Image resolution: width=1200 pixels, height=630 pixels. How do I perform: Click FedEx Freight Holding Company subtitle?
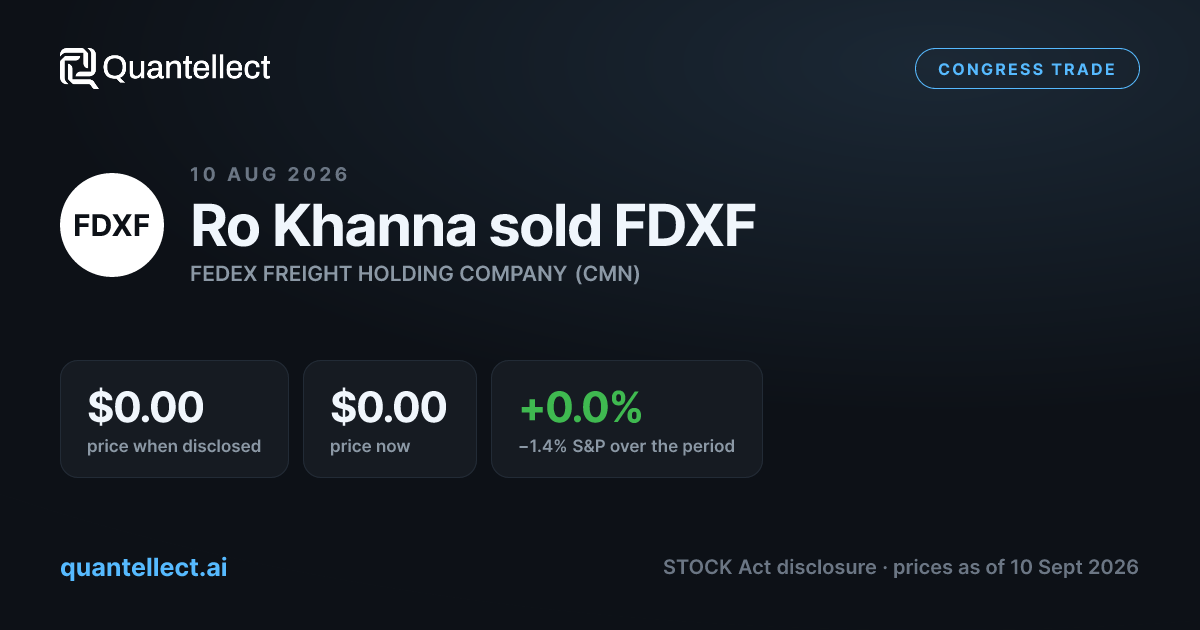378,273
